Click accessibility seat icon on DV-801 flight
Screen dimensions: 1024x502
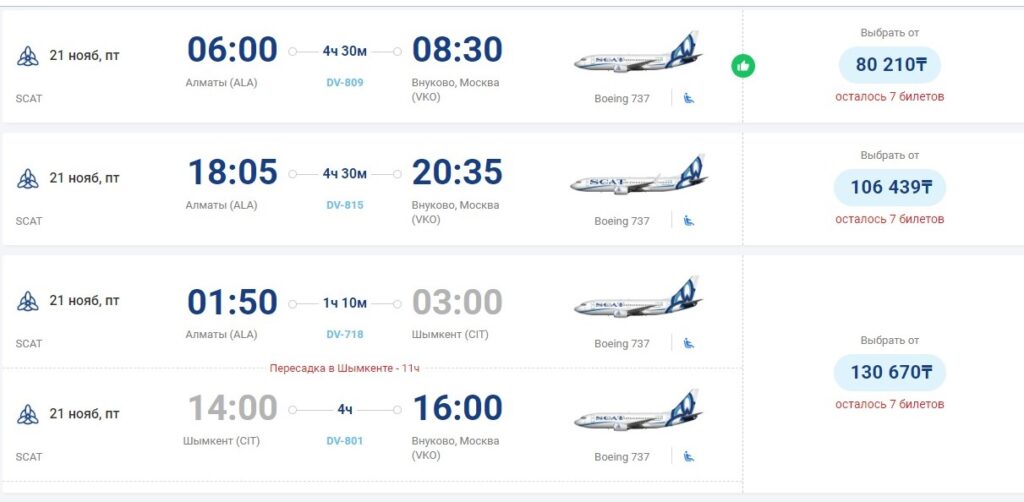[x=689, y=457]
